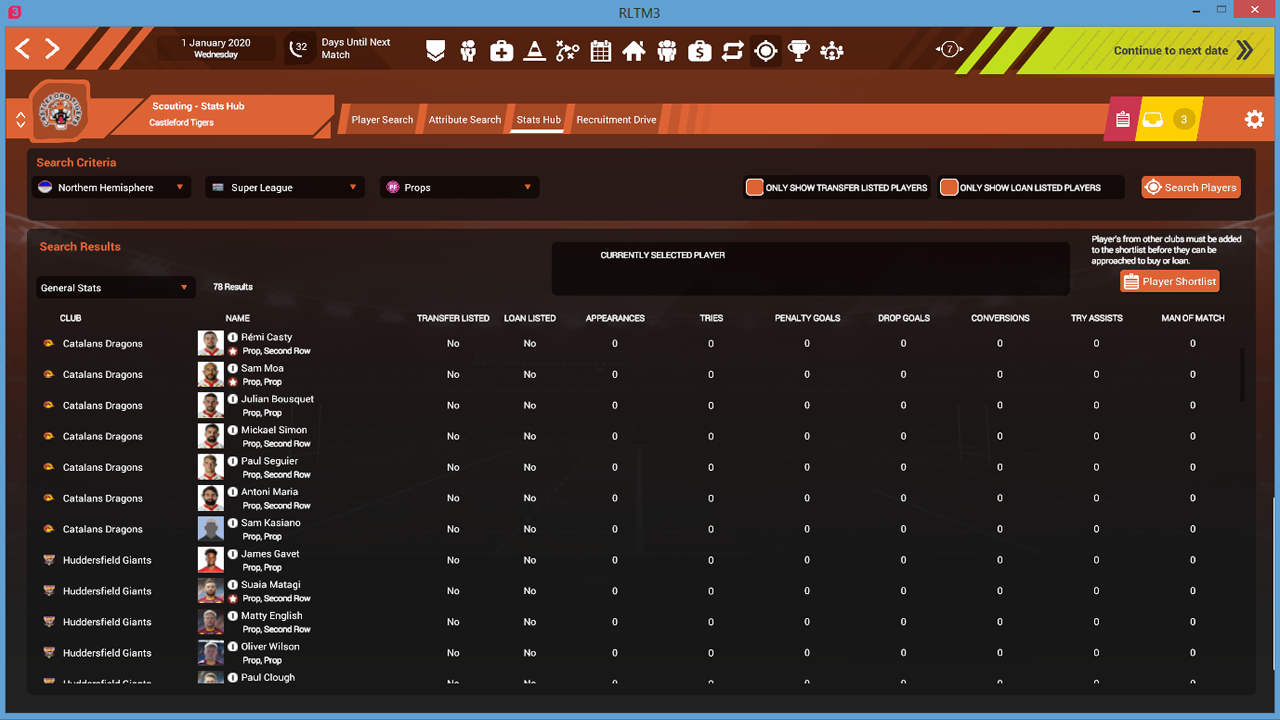Screen dimensions: 1280x720
Task: Open the fixtures calendar icon
Action: pyautogui.click(x=601, y=51)
